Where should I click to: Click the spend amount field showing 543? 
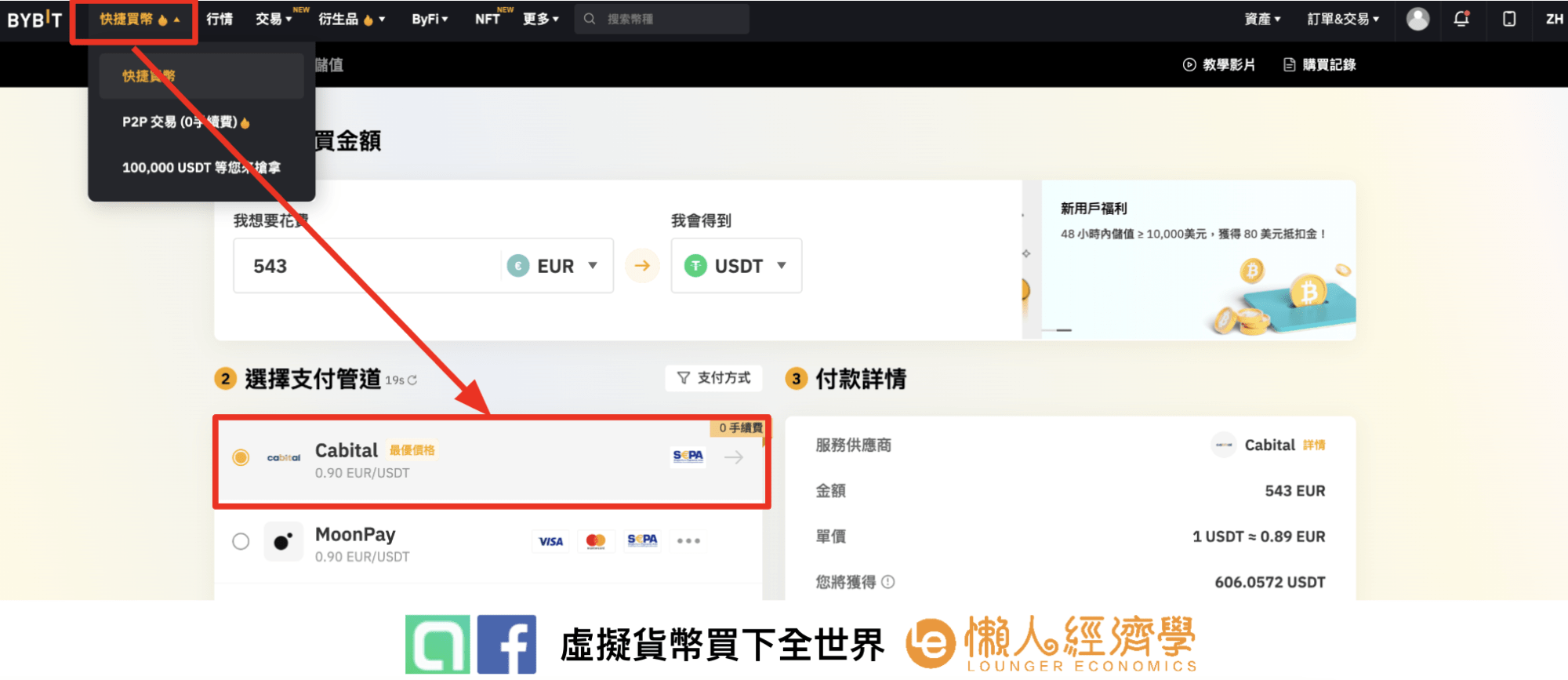coord(367,267)
